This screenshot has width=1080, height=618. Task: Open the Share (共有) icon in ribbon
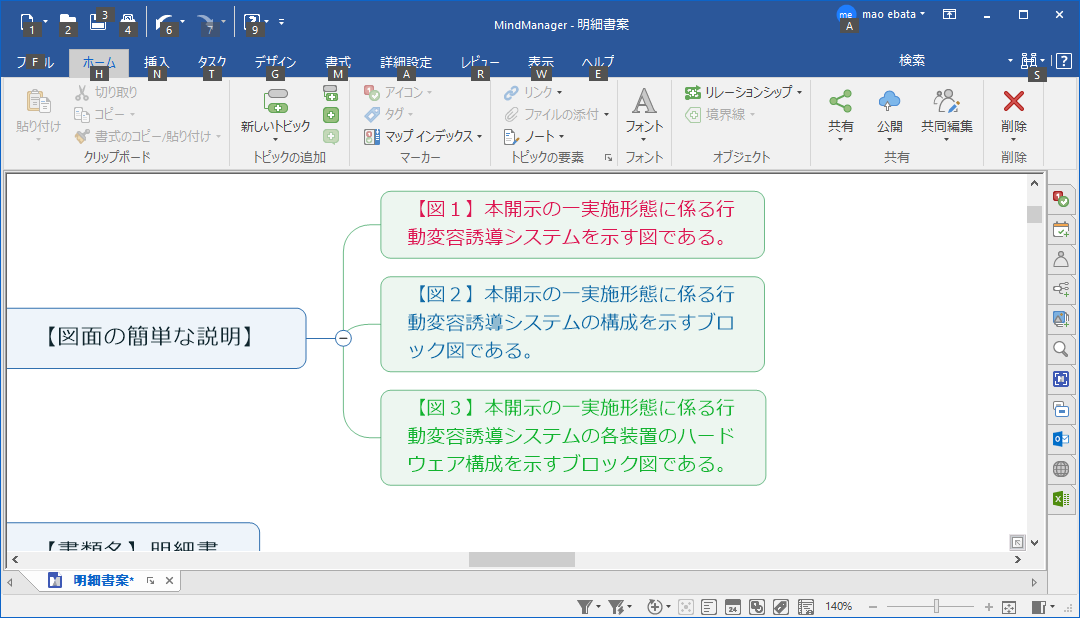(840, 101)
